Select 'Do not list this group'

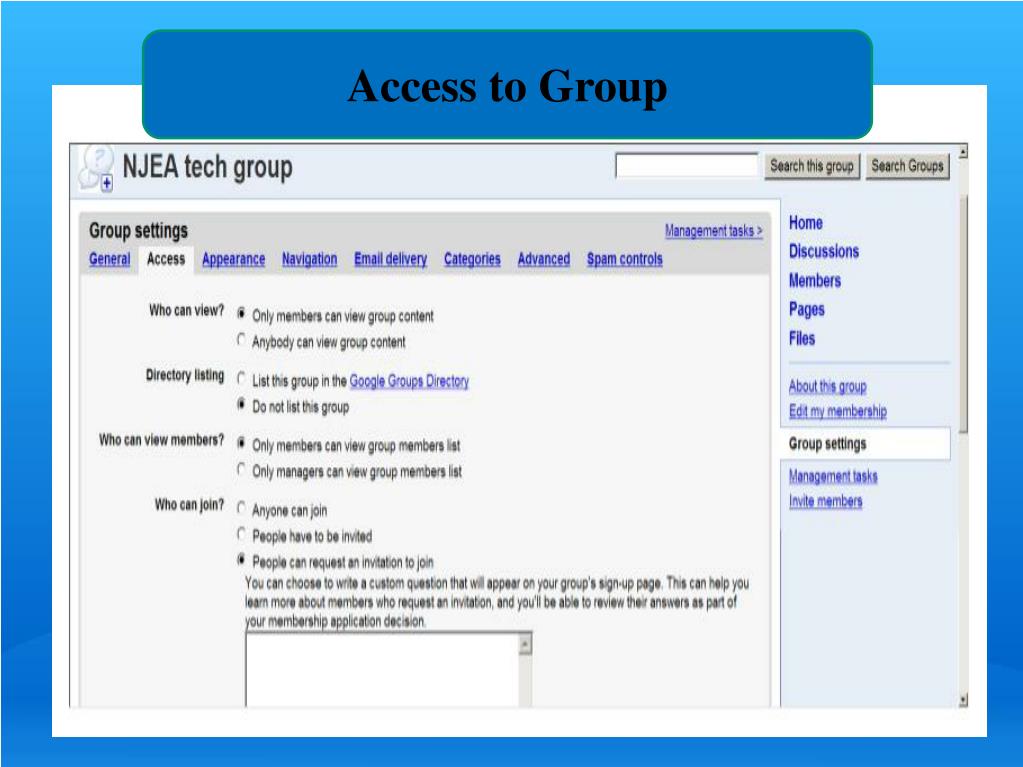241,404
